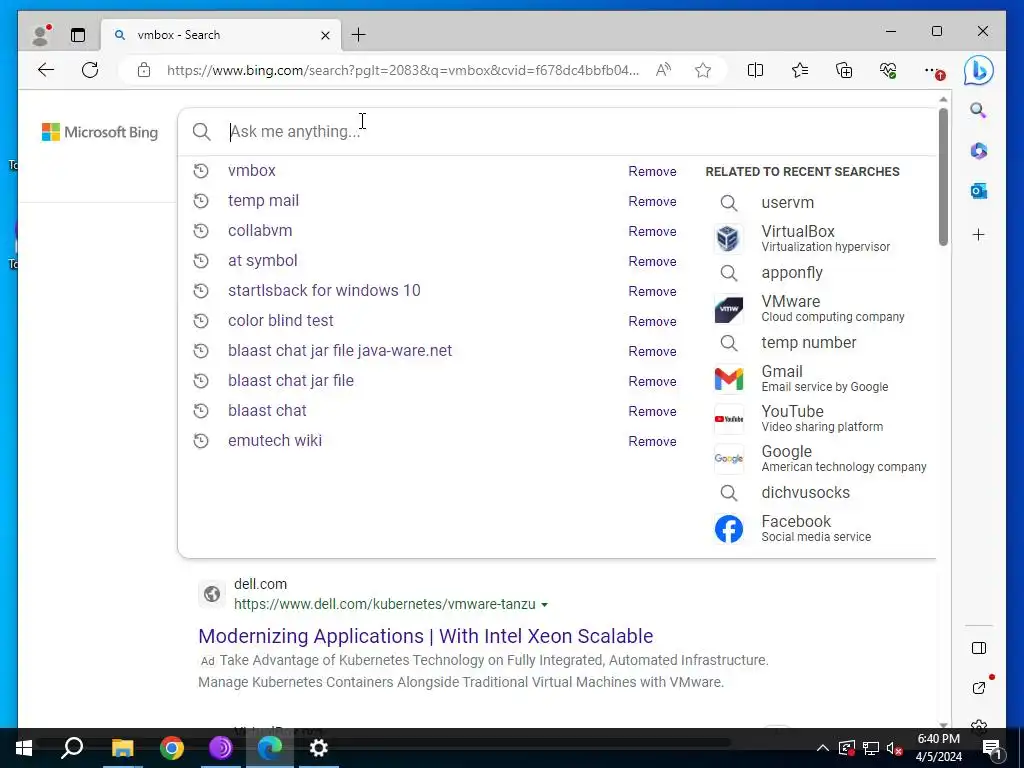
Task: Remove vmbox from search history
Action: (x=652, y=171)
